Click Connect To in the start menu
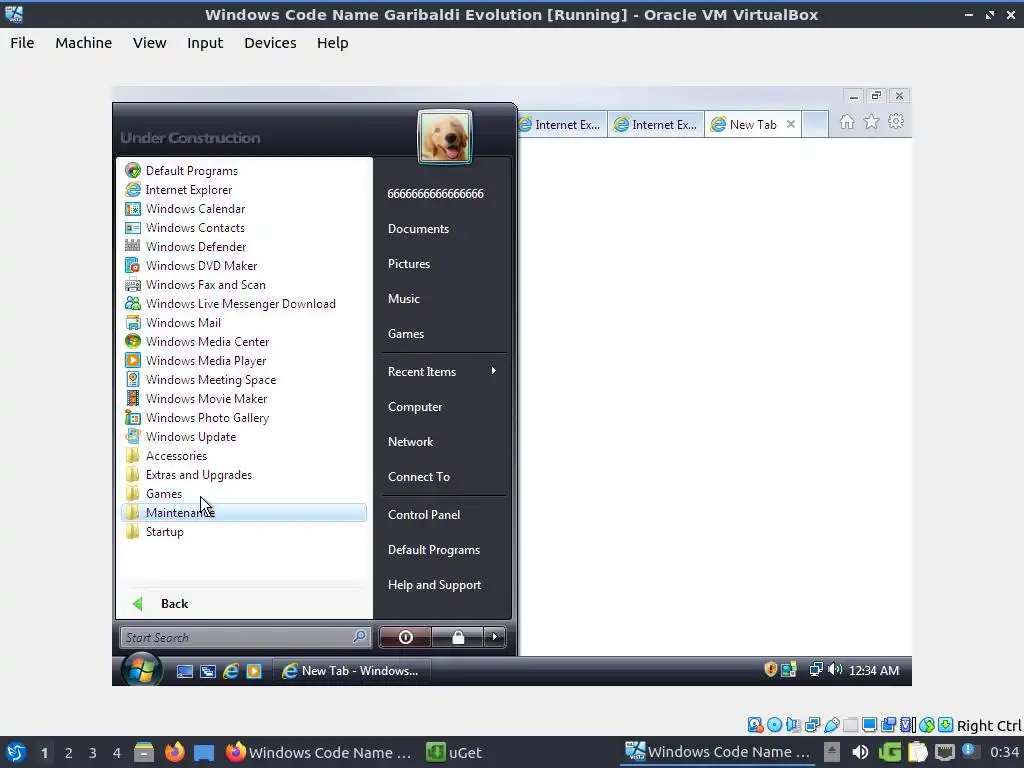Viewport: 1024px width, 768px height. pos(419,476)
